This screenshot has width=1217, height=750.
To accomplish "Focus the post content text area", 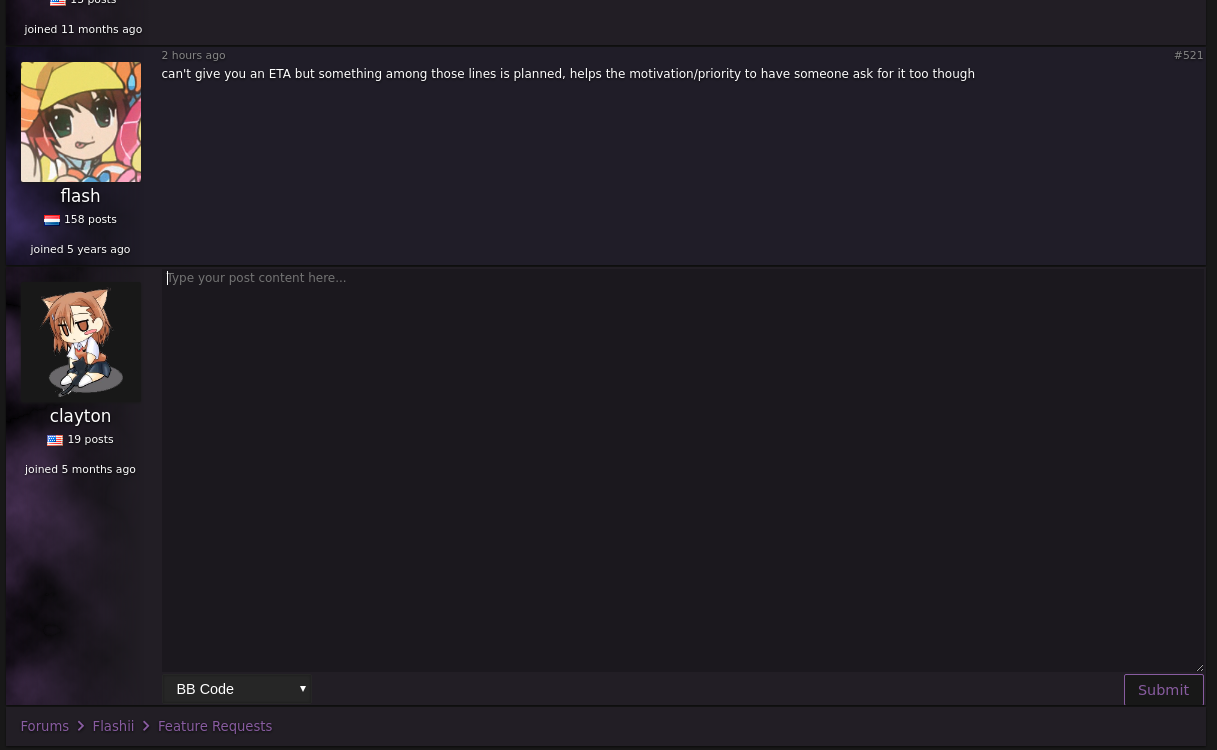I will [683, 470].
